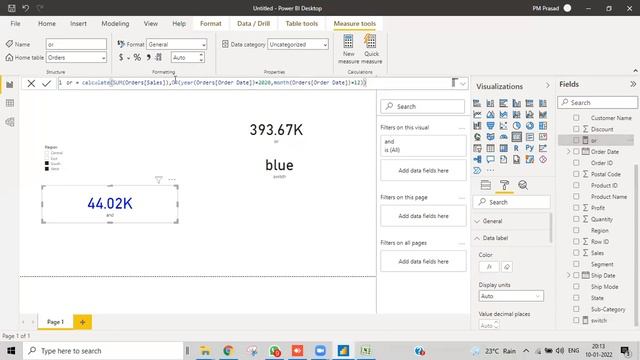The height and width of the screenshot is (360, 640).
Task: Commit the formula with the checkmark
Action: point(47,83)
